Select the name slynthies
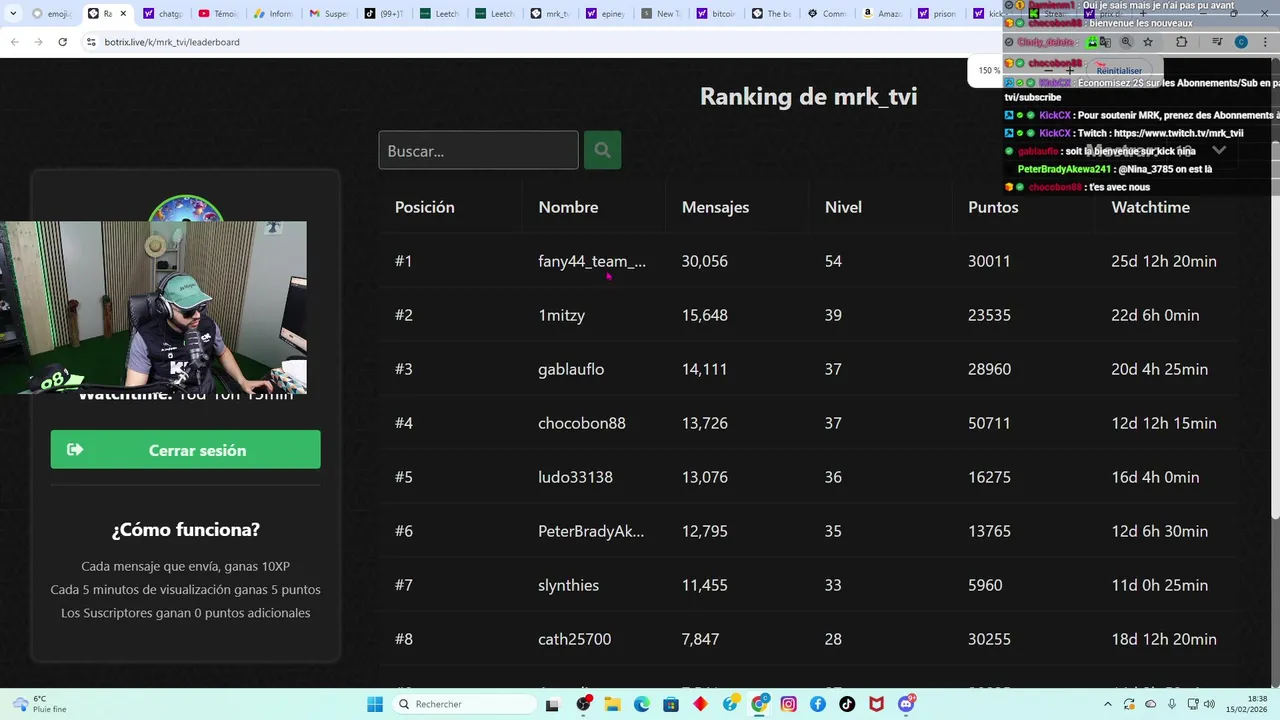The image size is (1280, 720). (x=568, y=585)
